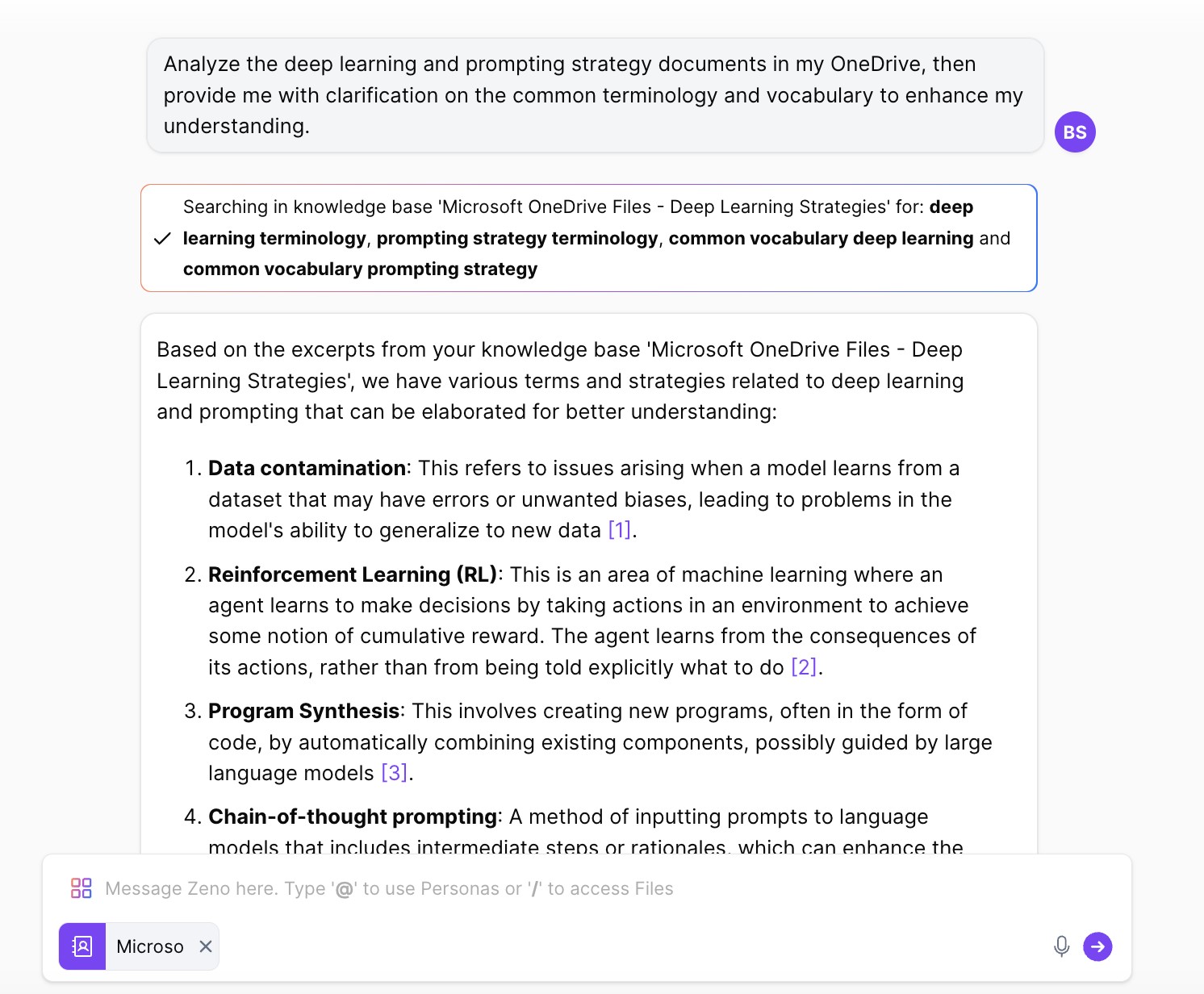Open citation [1] after Data contamination definition
The image size is (1204, 994).
(618, 530)
